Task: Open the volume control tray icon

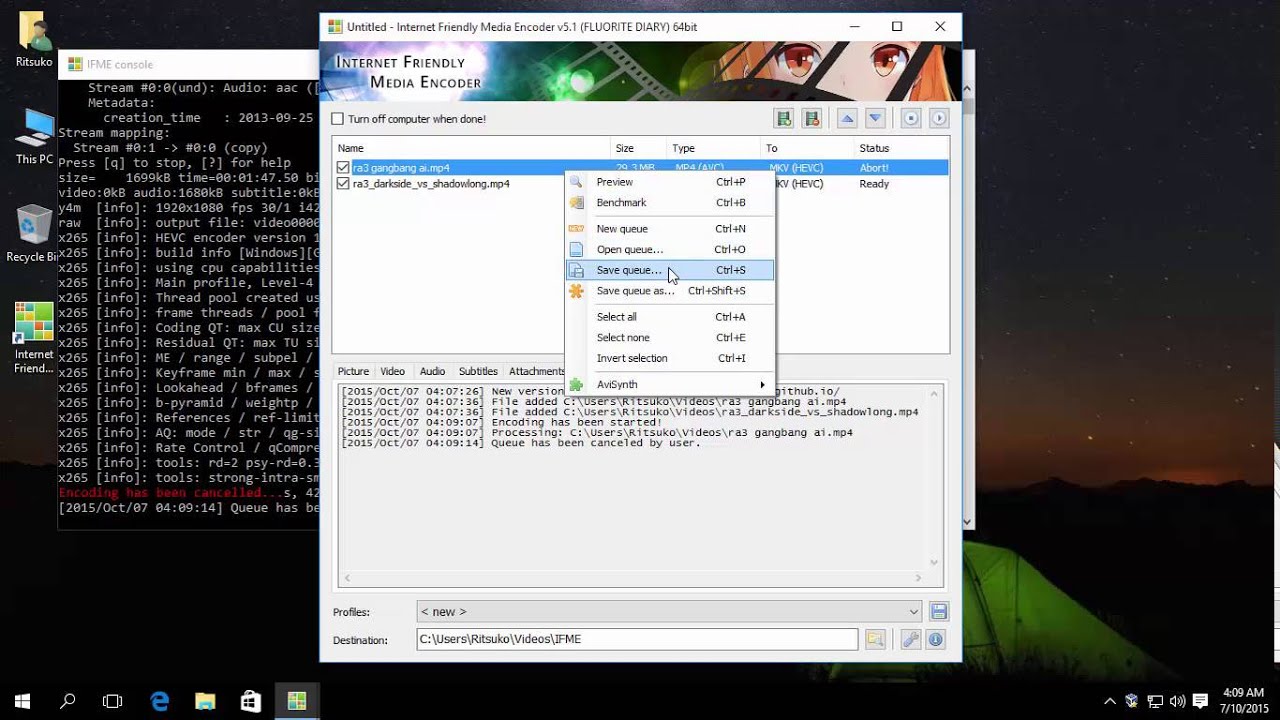Action: 1177,701
